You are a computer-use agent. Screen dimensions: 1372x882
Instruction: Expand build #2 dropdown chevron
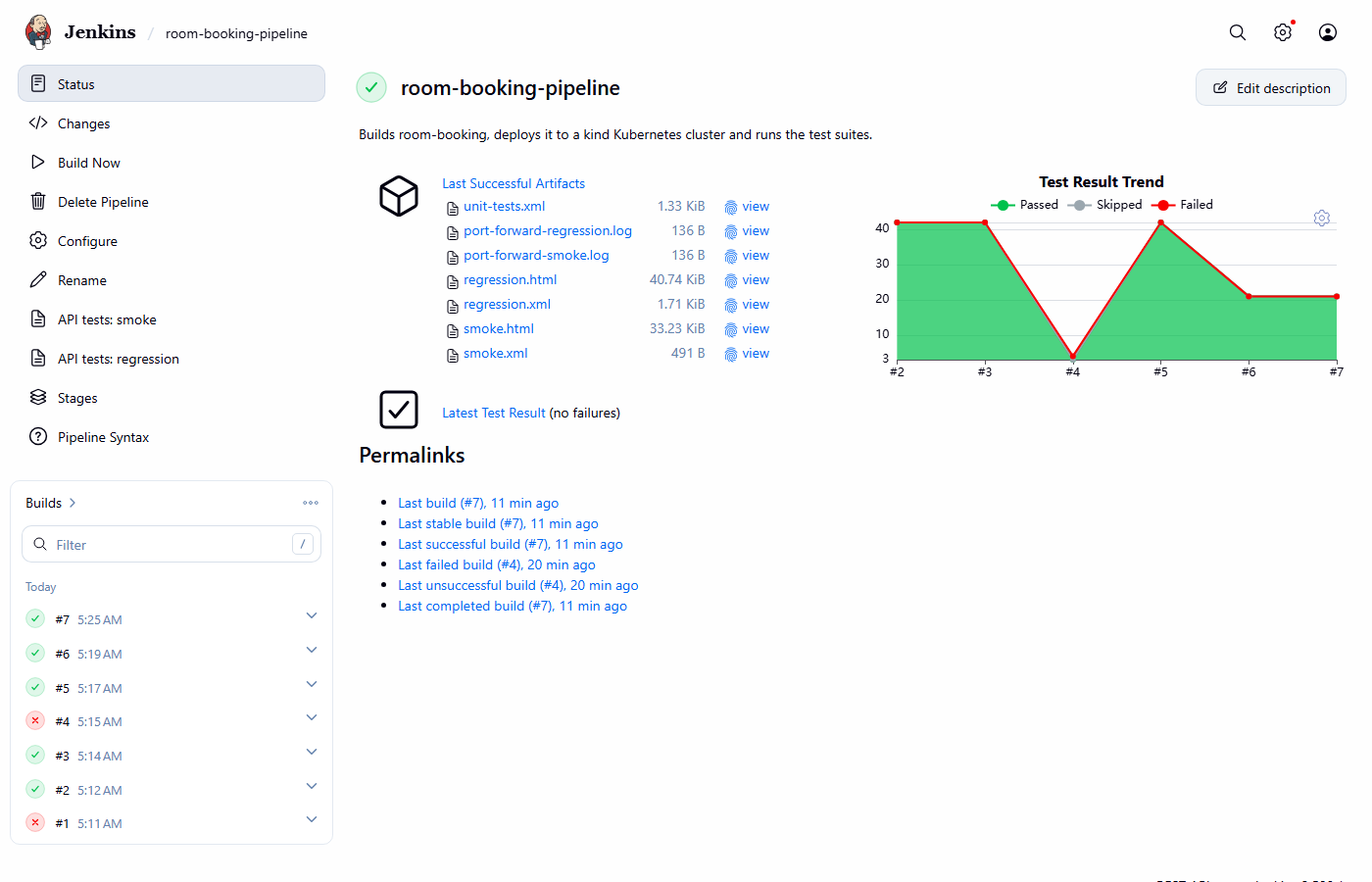(312, 786)
